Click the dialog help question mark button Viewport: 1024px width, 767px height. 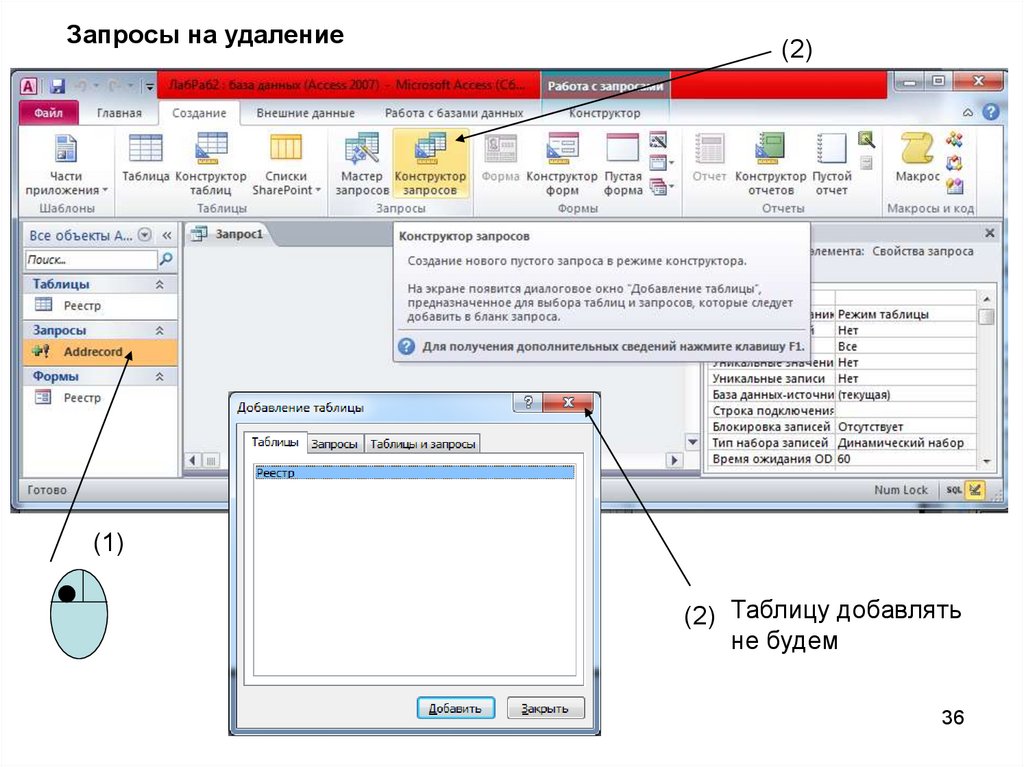click(528, 402)
